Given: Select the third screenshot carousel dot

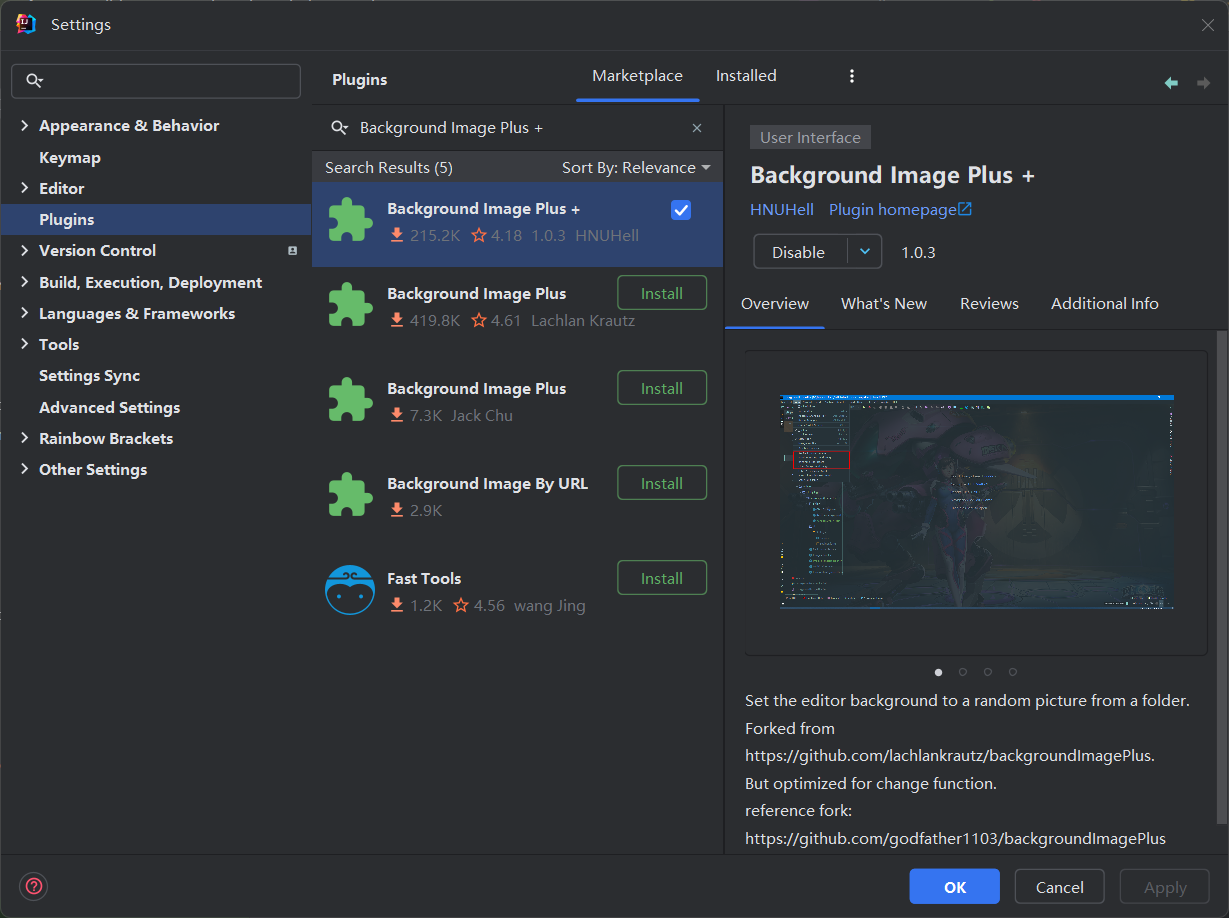Looking at the screenshot, I should (988, 672).
